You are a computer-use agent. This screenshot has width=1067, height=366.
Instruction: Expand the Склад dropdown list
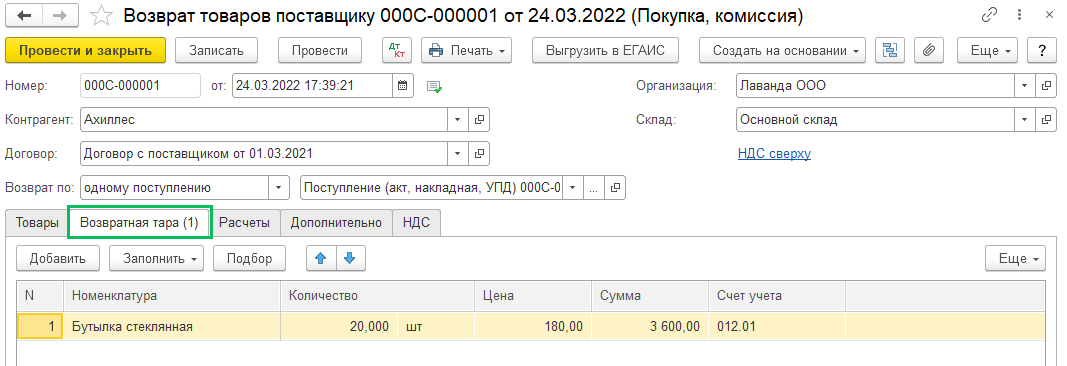click(1025, 120)
